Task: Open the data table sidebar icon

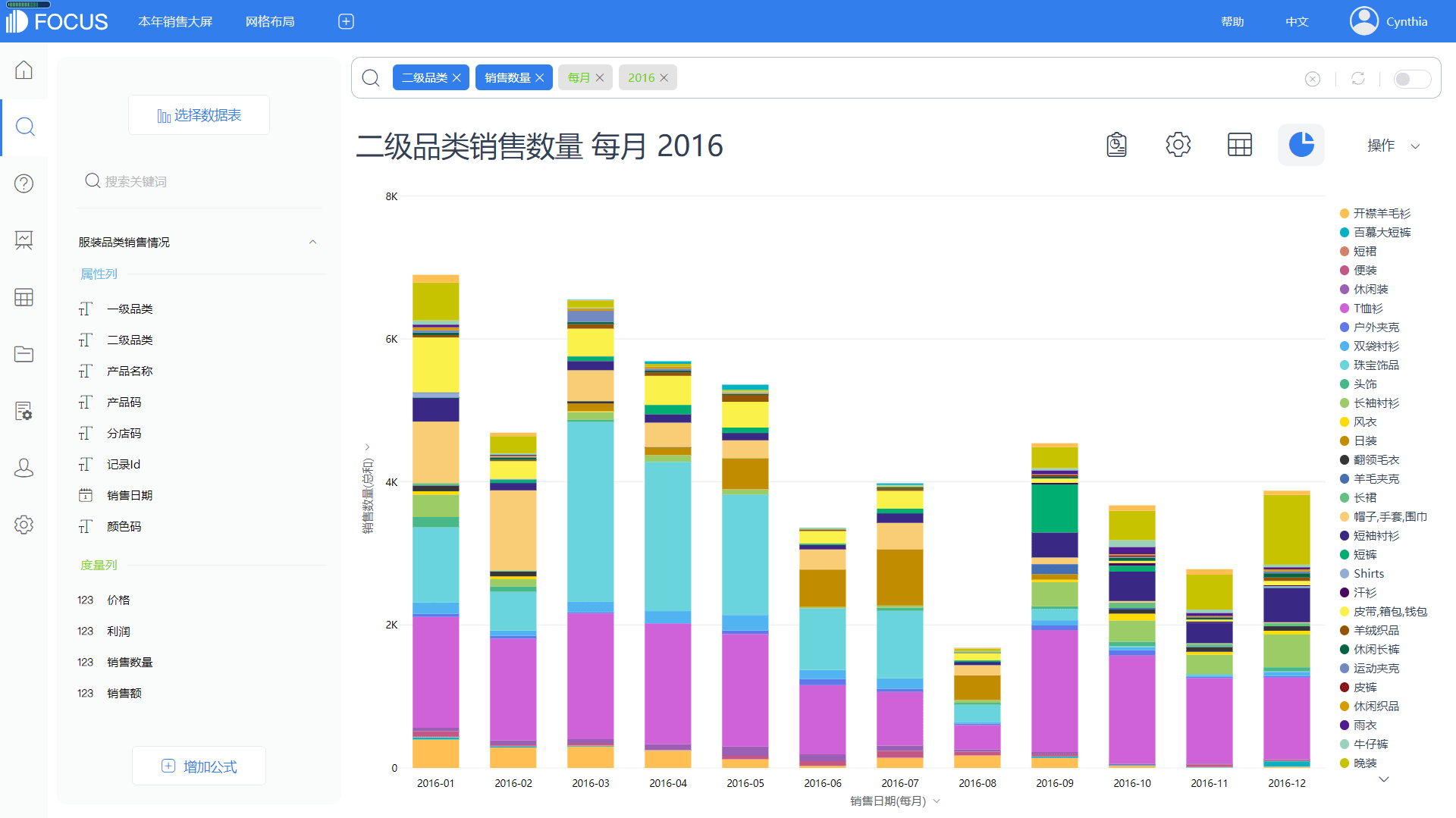Action: (24, 297)
